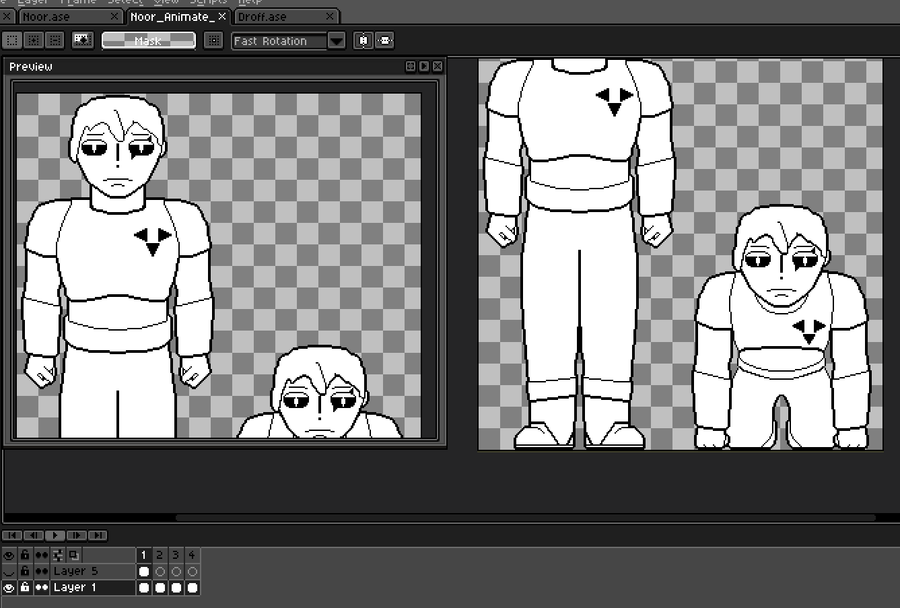The image size is (900, 608).
Task: Toggle continuous mode in the timeline header
Action: (x=41, y=555)
